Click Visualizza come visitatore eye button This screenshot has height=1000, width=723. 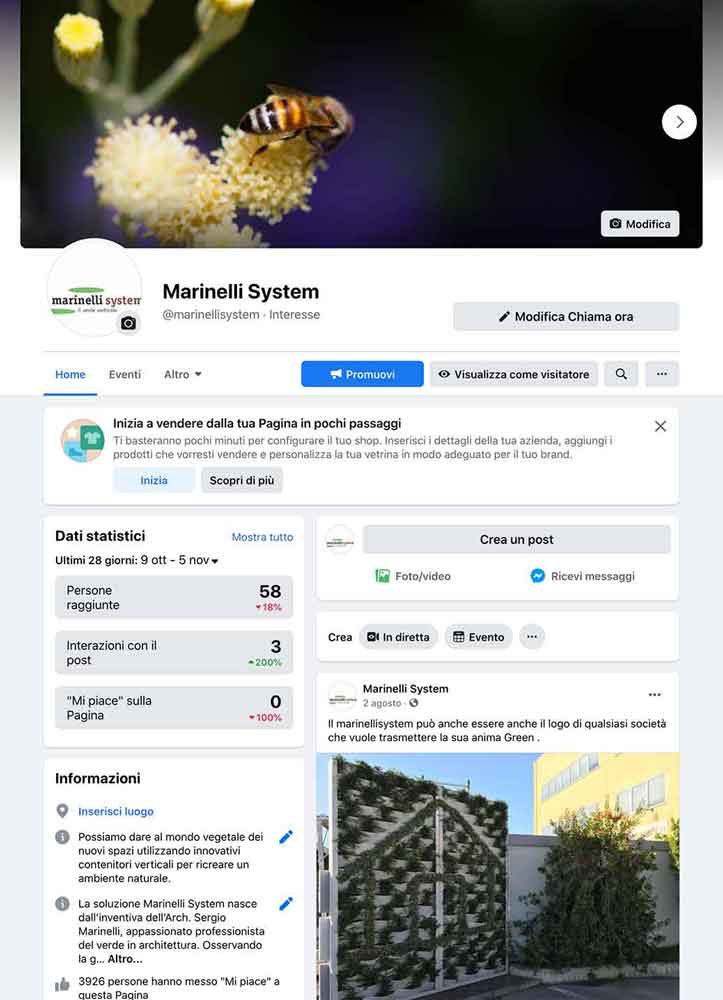click(514, 374)
